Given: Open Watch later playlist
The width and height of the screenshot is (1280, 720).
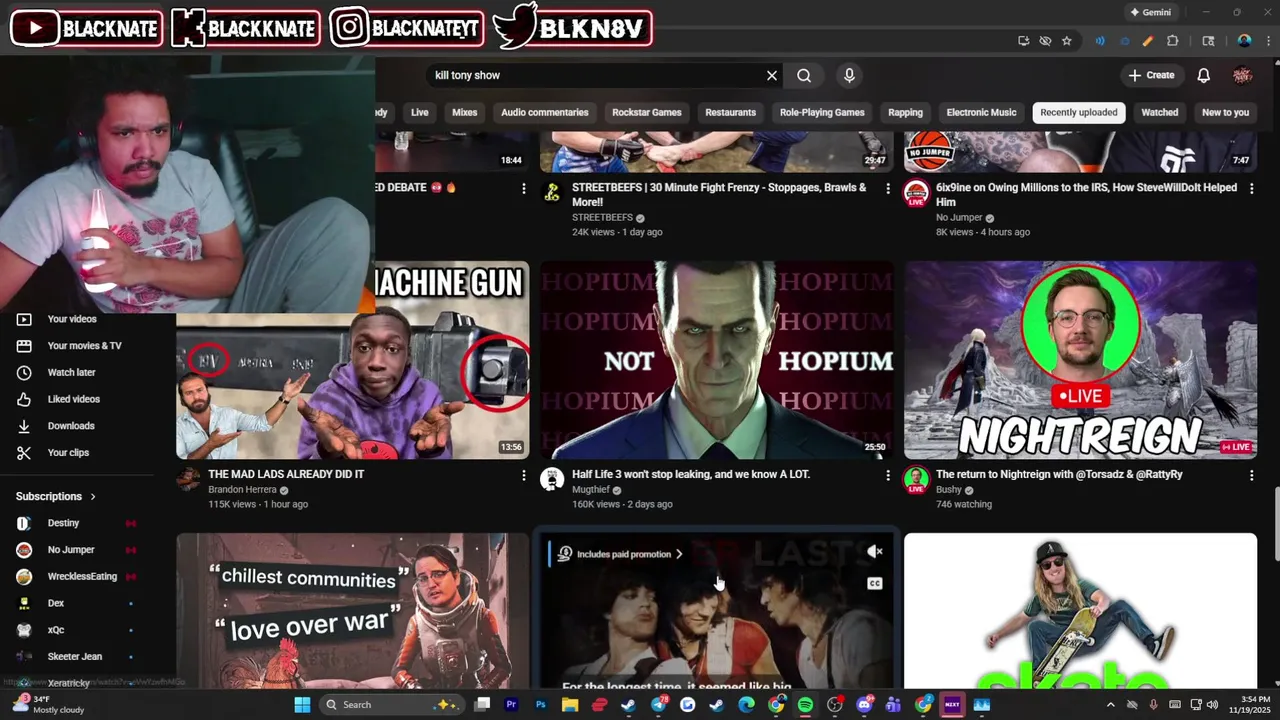Looking at the screenshot, I should [72, 372].
